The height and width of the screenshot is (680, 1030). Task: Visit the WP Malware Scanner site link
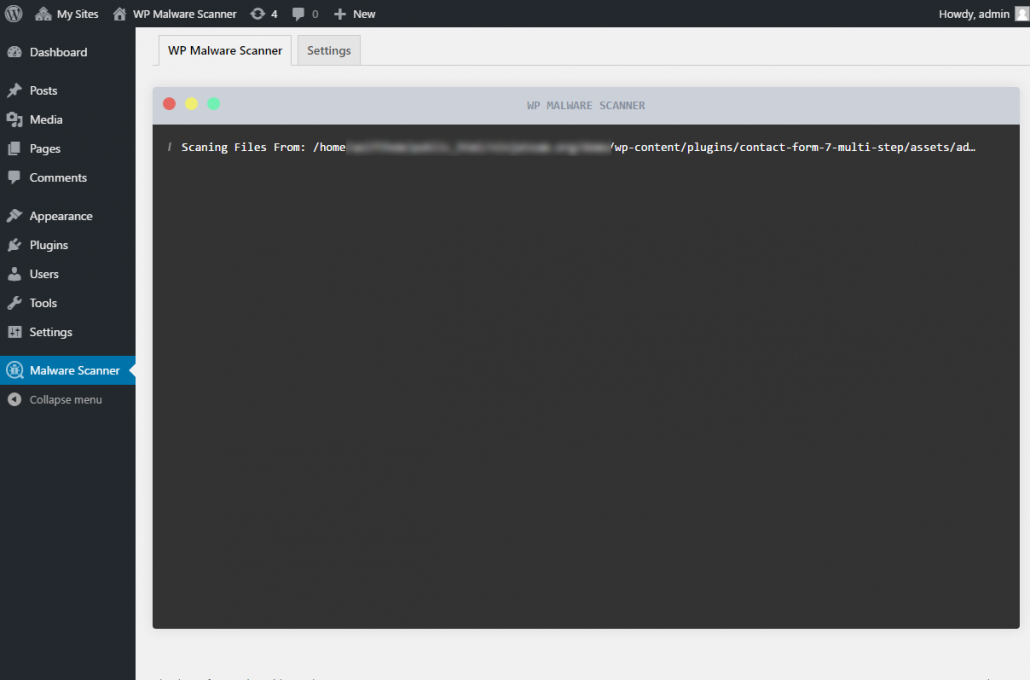(x=185, y=14)
